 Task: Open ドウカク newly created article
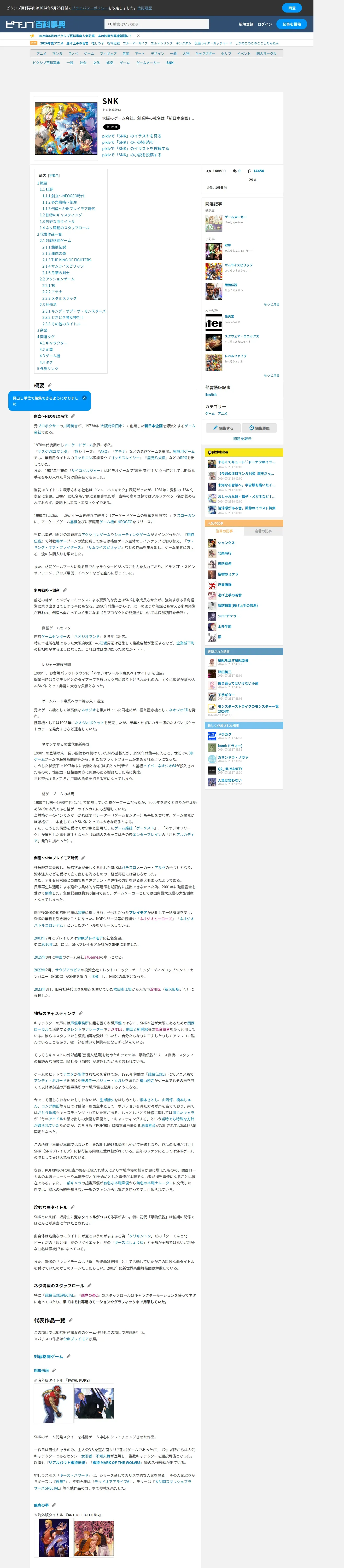point(225,735)
